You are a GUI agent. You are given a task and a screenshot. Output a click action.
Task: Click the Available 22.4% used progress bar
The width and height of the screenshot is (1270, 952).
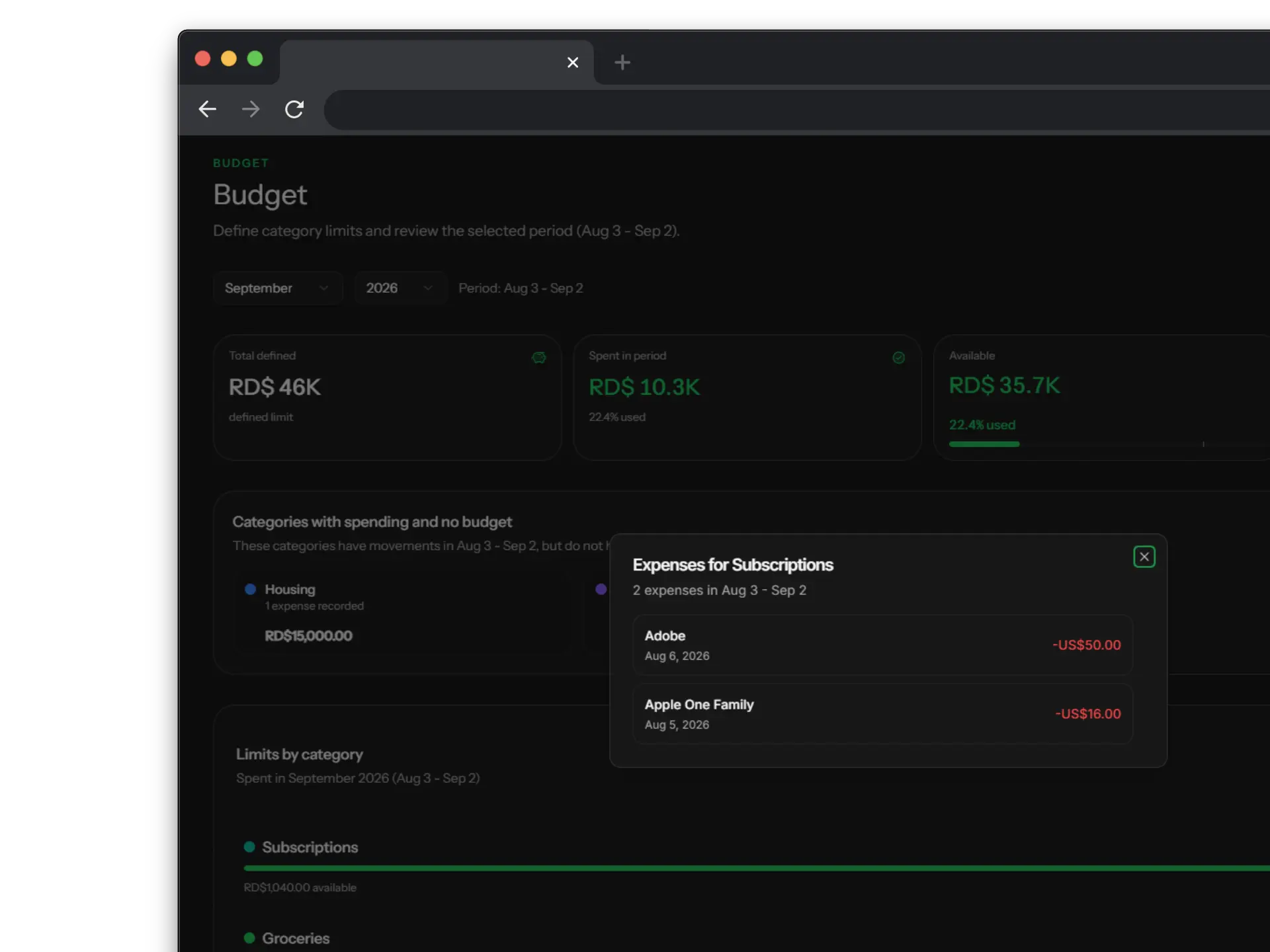pyautogui.click(x=1109, y=444)
